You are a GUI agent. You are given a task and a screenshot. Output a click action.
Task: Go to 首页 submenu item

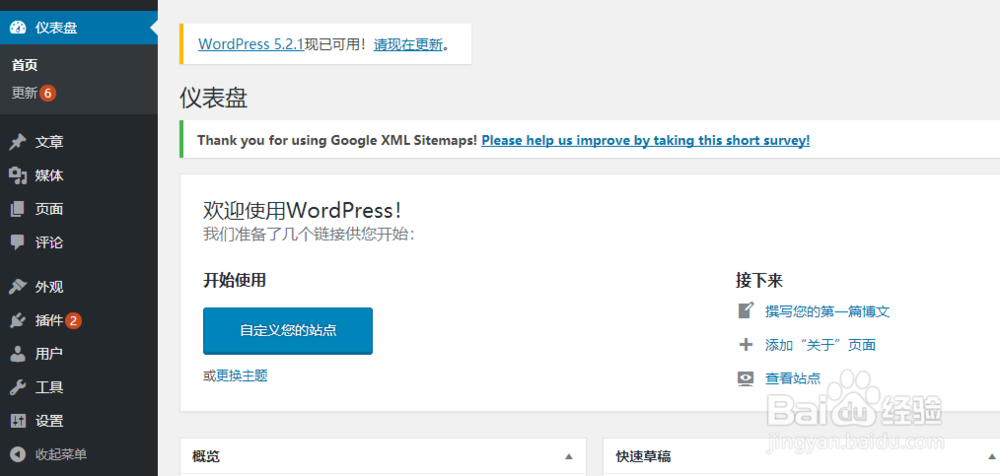pyautogui.click(x=25, y=64)
